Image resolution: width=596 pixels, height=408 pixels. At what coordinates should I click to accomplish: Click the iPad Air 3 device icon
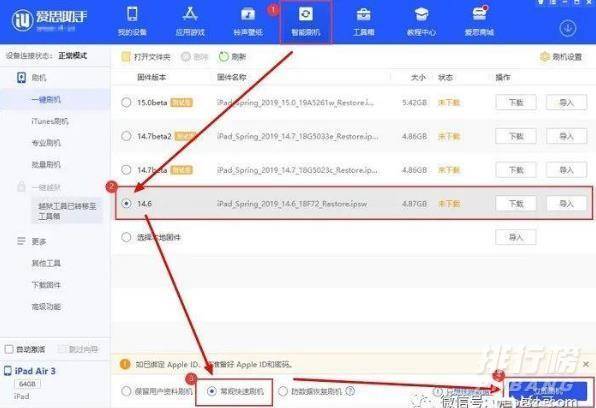click(8, 371)
